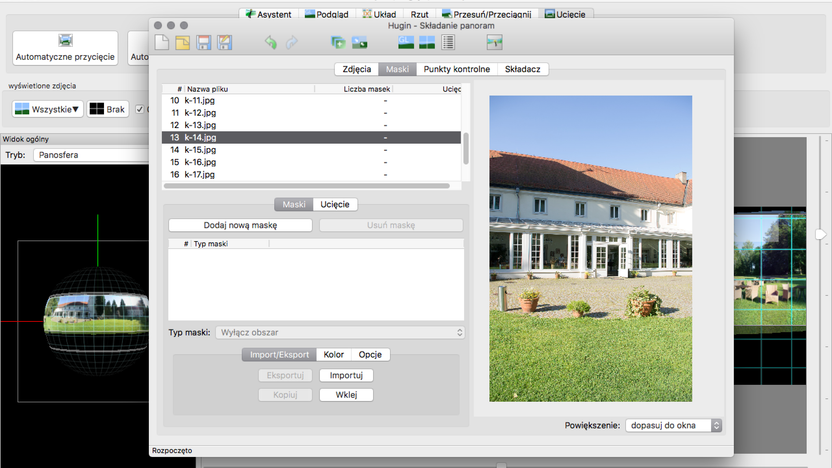Open the Typ maski dropdown showing Wyłącz obszar

(x=340, y=333)
